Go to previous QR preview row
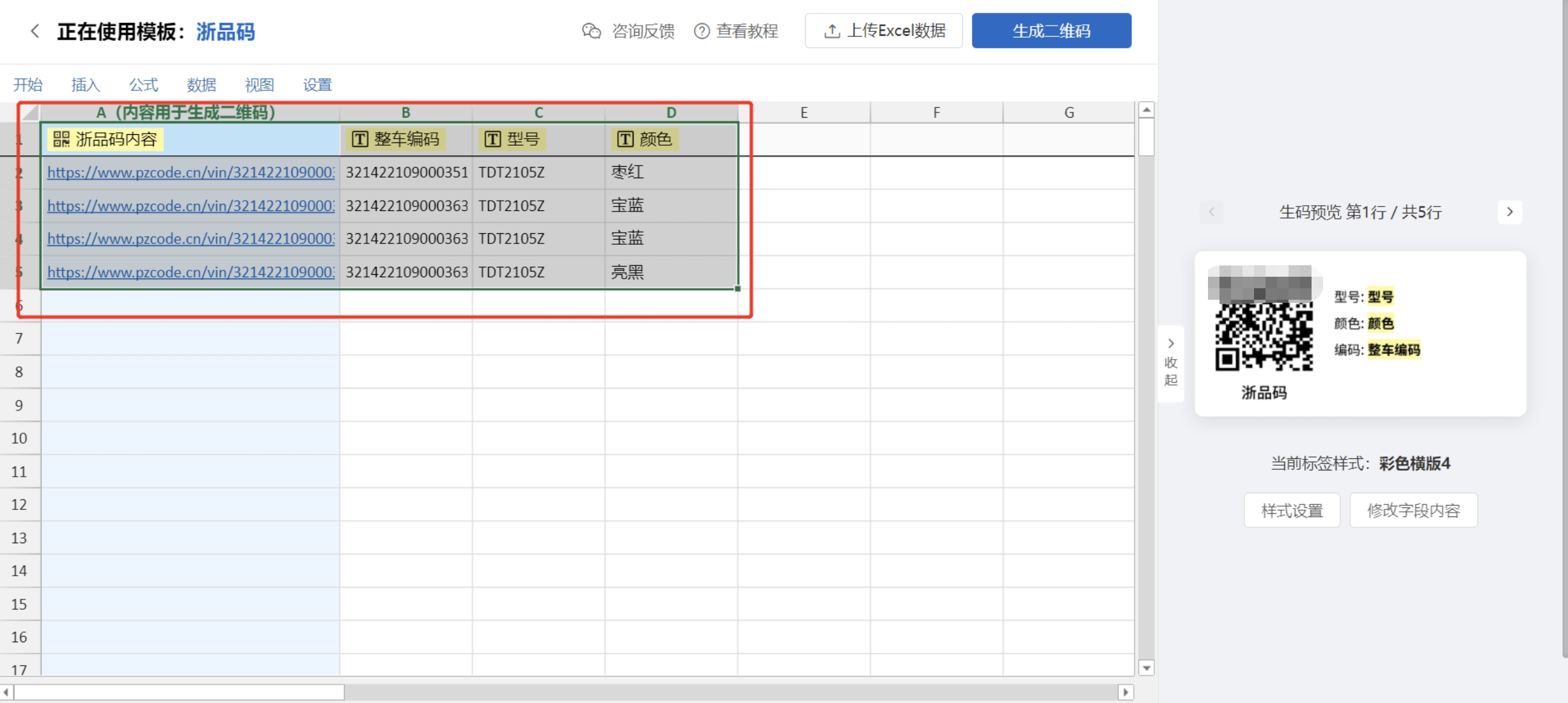The height and width of the screenshot is (703, 1568). tap(1211, 212)
